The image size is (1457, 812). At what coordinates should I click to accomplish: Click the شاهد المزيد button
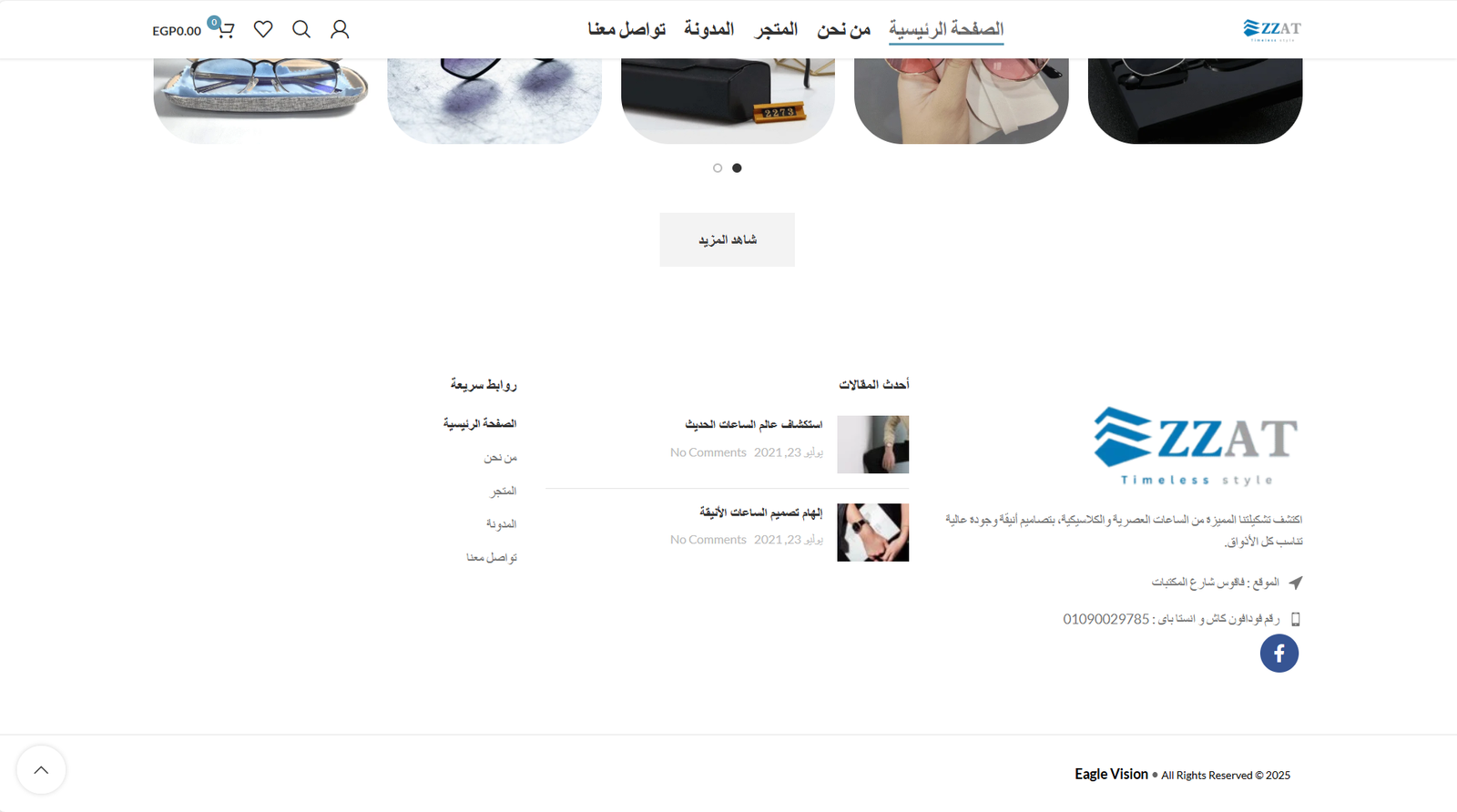[728, 239]
